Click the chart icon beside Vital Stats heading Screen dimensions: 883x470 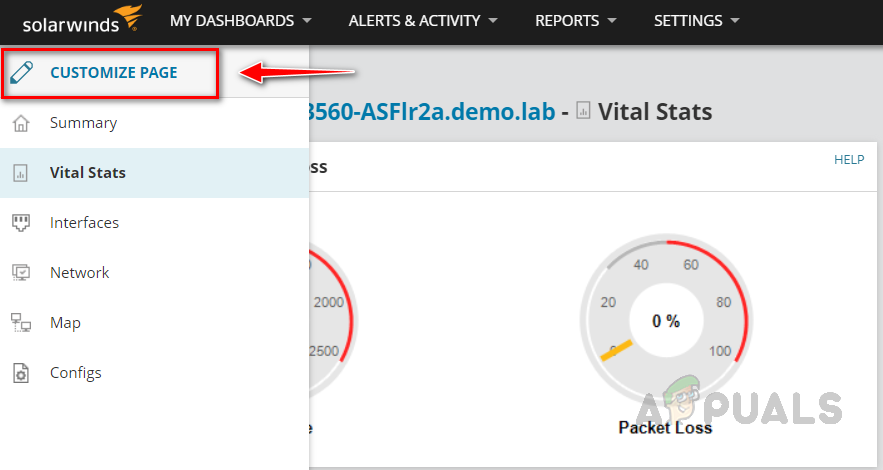(x=583, y=110)
